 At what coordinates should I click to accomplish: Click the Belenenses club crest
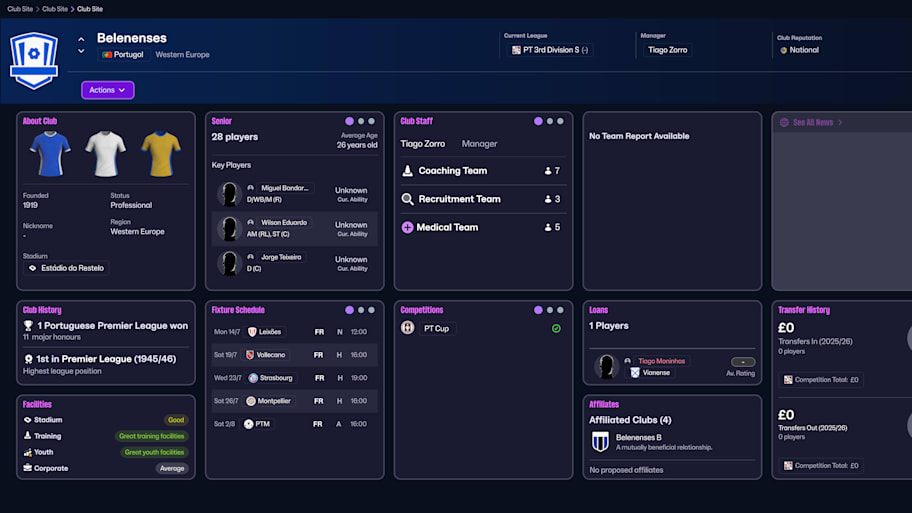click(34, 60)
